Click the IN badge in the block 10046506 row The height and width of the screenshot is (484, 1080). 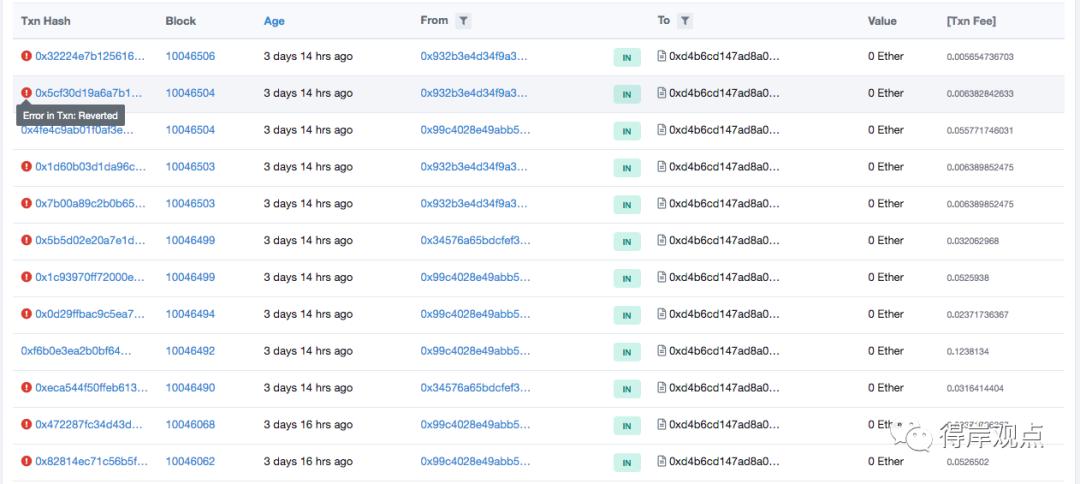click(627, 57)
